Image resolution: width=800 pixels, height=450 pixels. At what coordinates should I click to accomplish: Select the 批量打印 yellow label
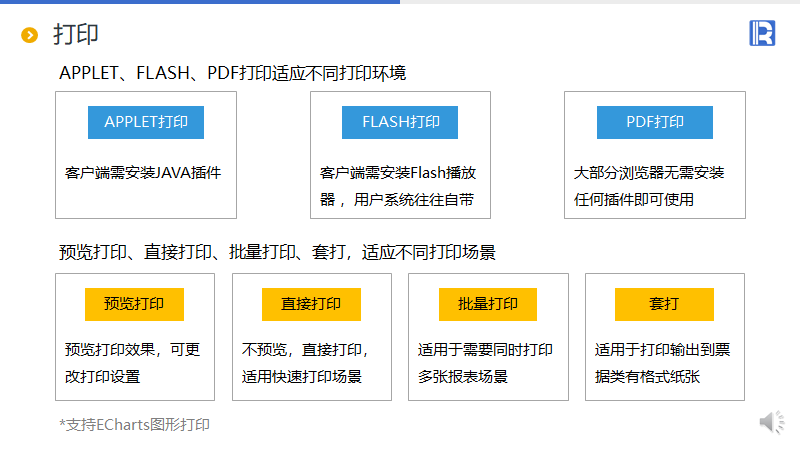[x=488, y=305]
